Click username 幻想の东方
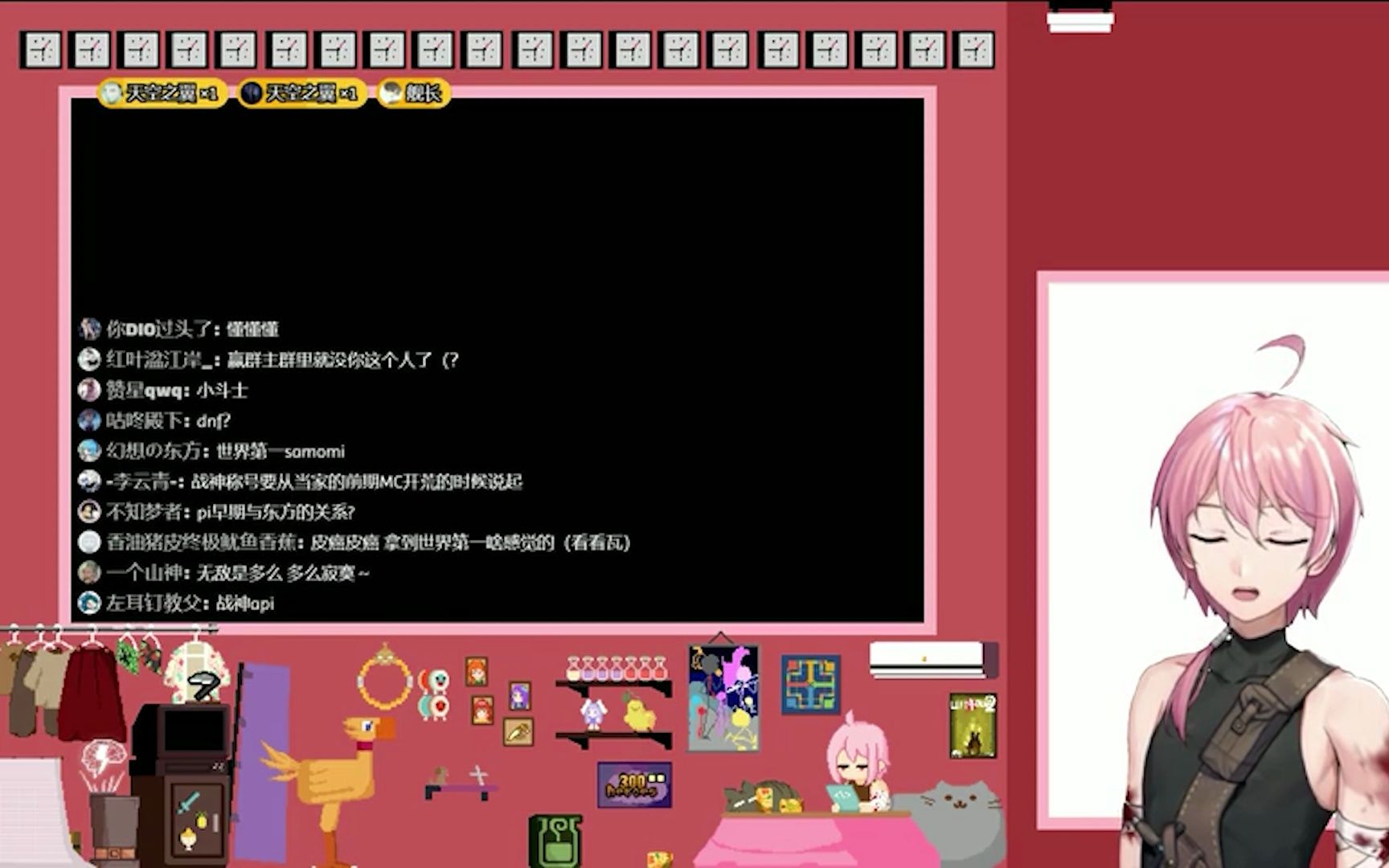This screenshot has width=1389, height=868. (x=153, y=451)
